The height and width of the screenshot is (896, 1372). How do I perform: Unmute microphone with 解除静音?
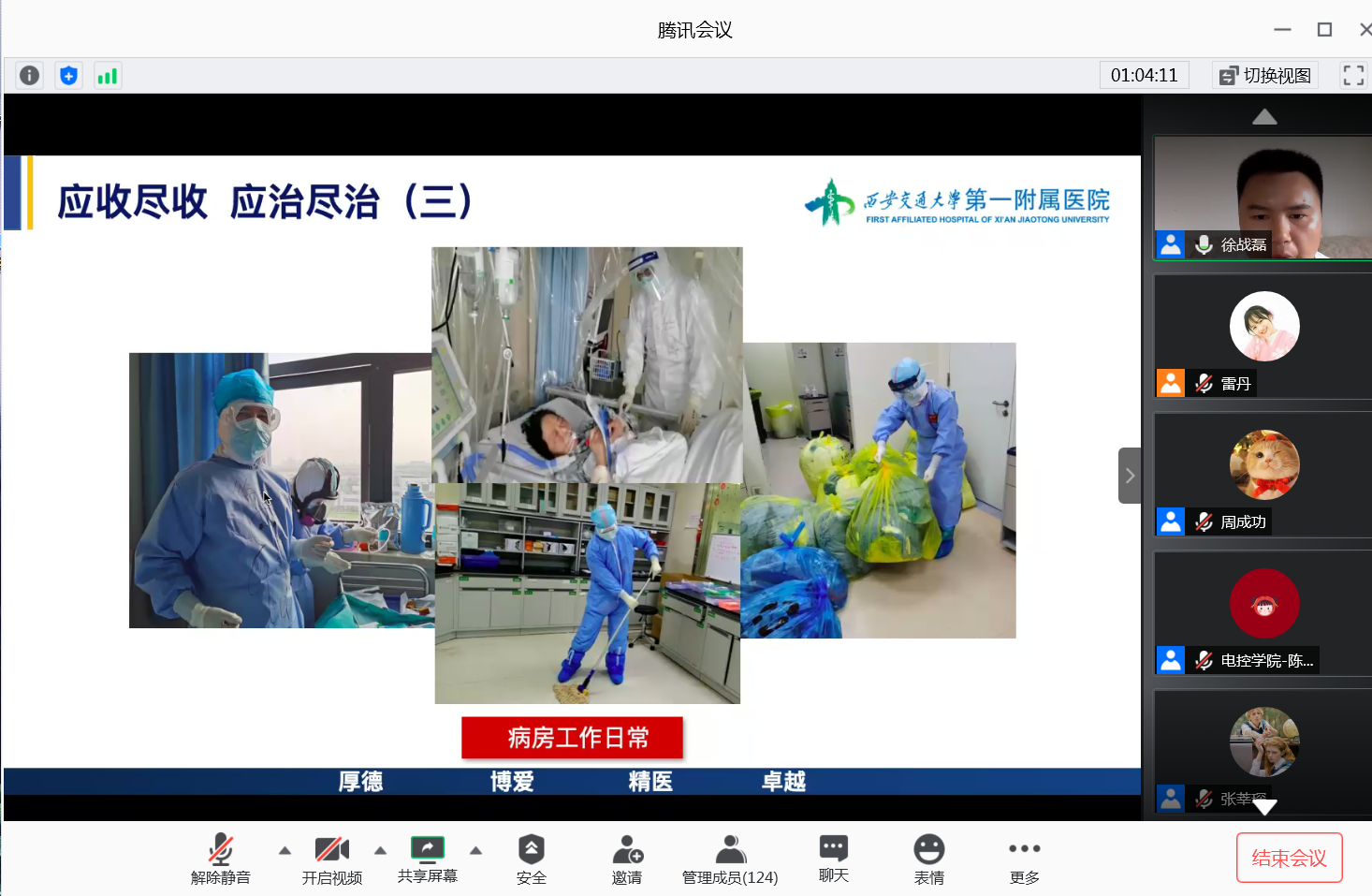point(221,859)
